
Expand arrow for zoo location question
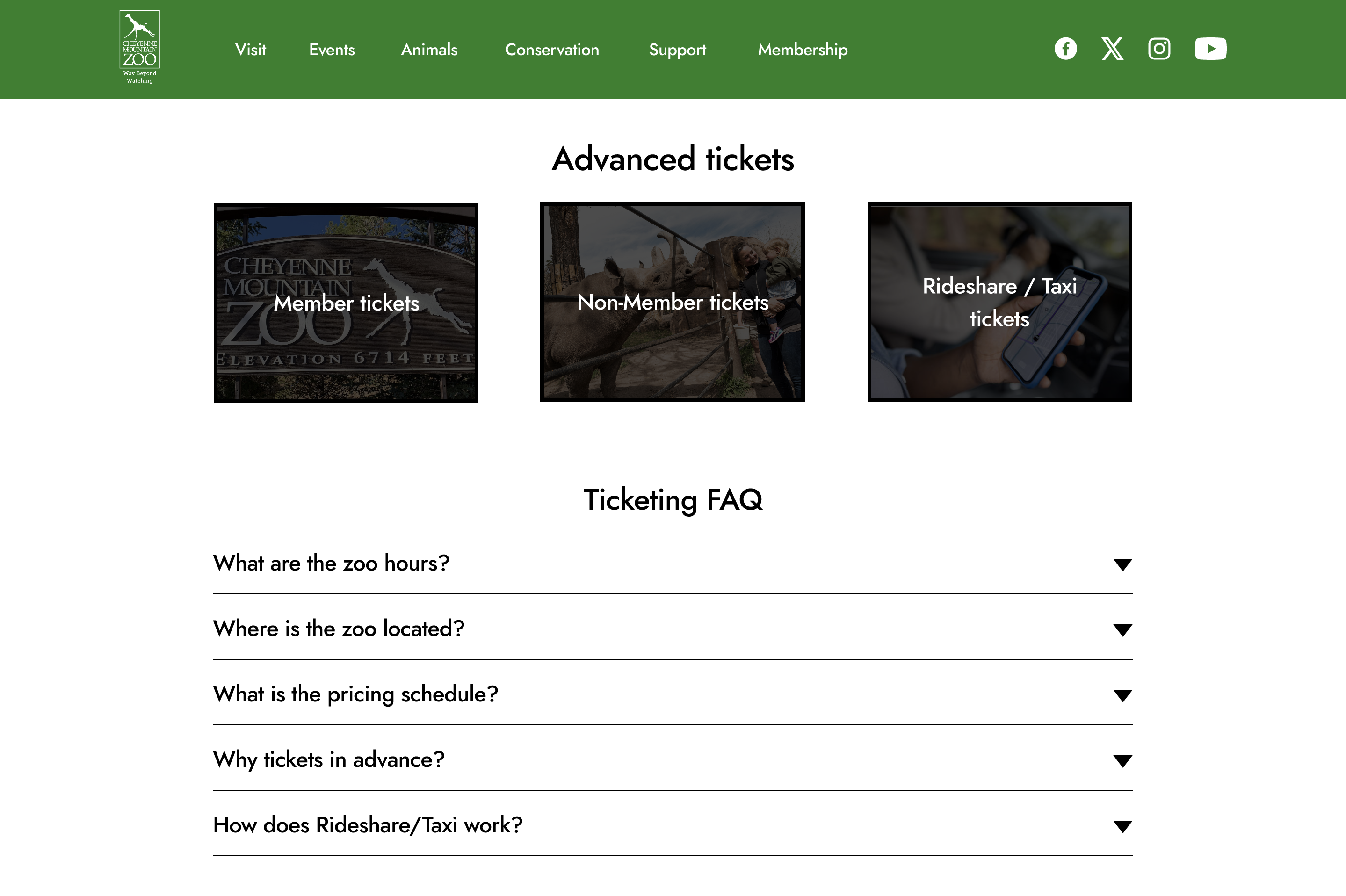click(x=1122, y=630)
